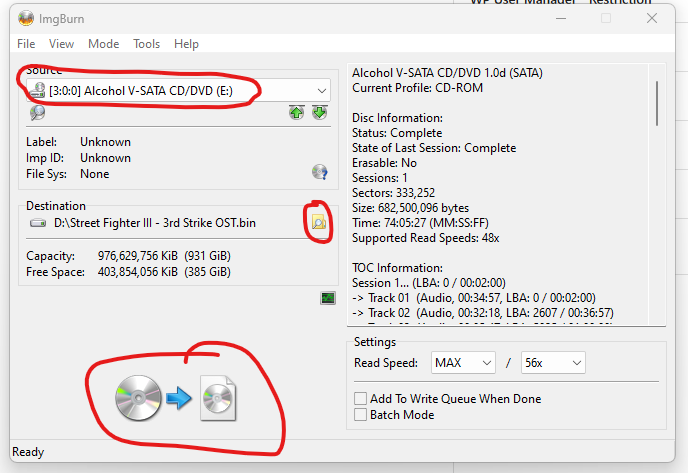Close the ImgBurn window

tap(652, 18)
